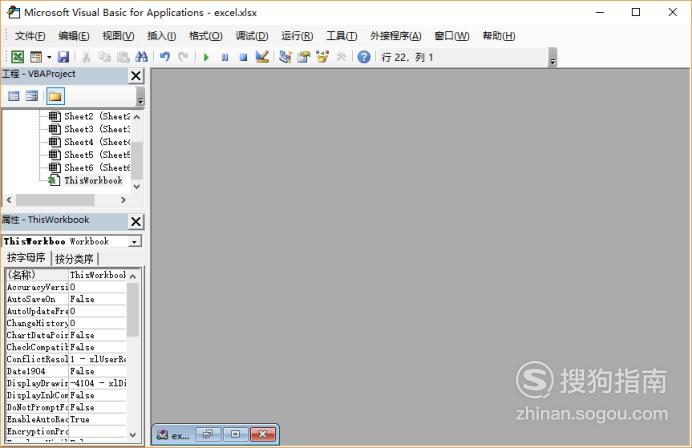
Task: Click the AutoSaveOn False value
Action: 98,299
